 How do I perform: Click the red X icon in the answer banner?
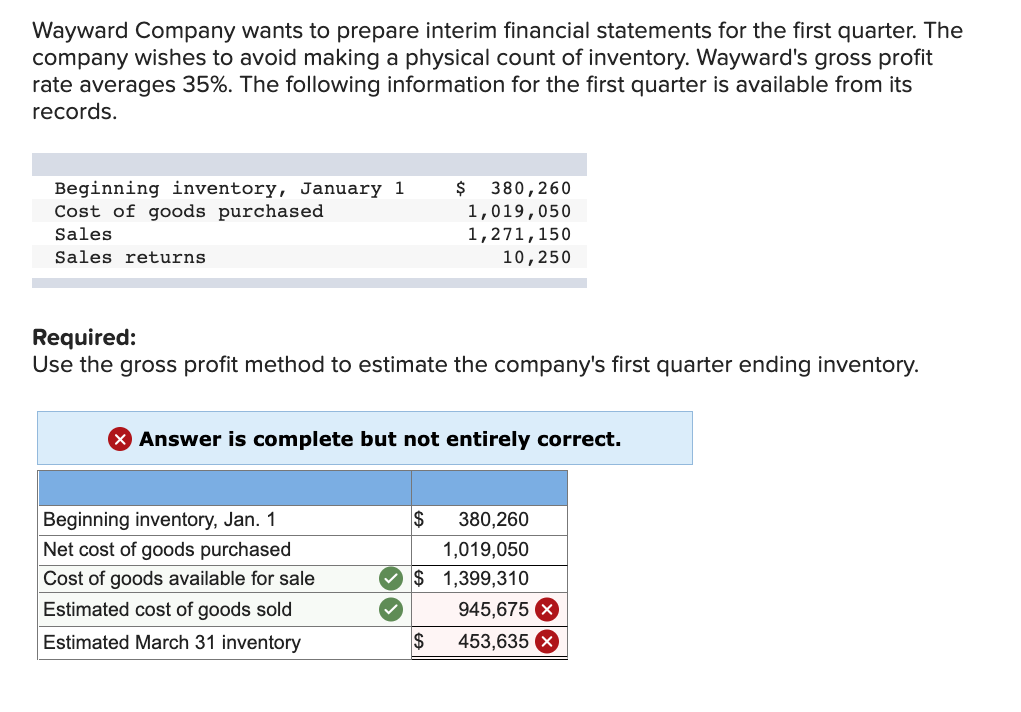[120, 439]
